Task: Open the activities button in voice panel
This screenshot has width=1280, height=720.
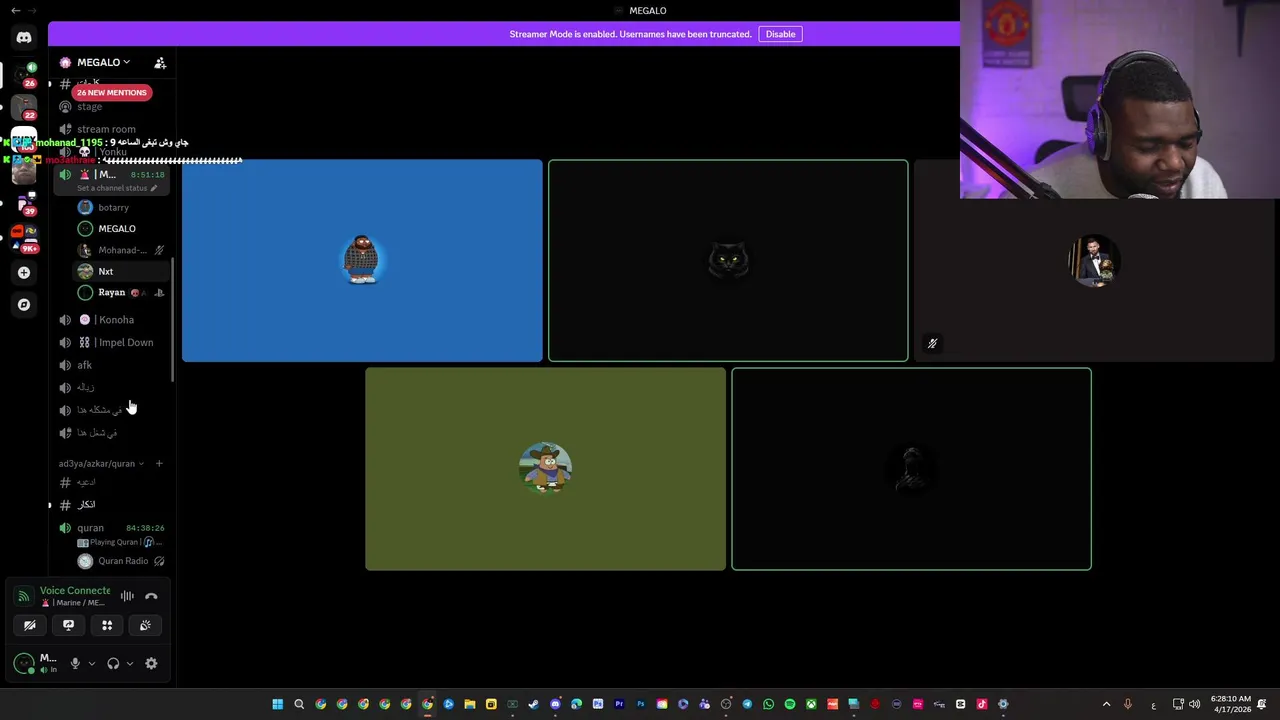Action: (x=107, y=625)
